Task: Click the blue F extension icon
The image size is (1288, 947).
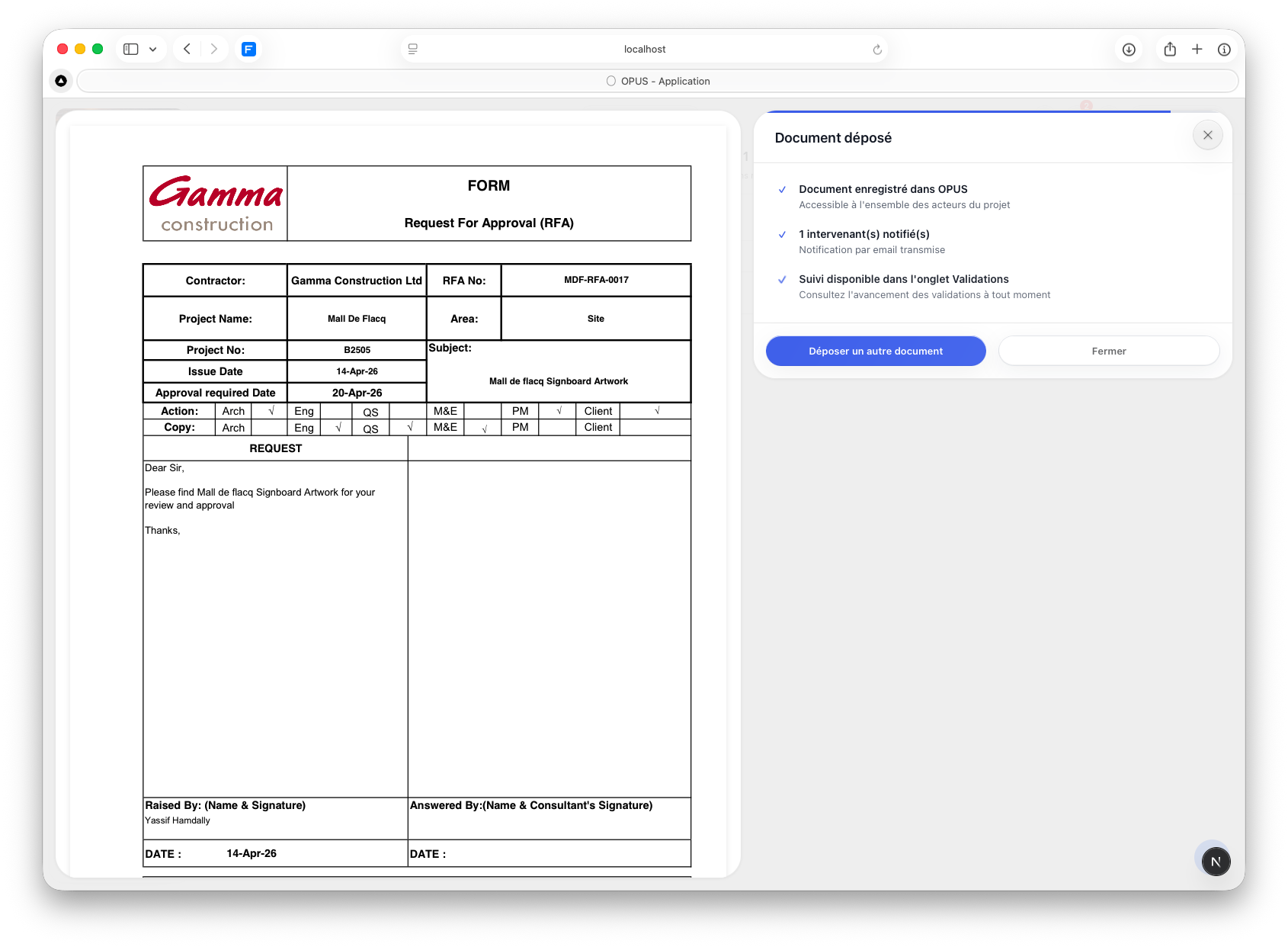Action: point(248,49)
